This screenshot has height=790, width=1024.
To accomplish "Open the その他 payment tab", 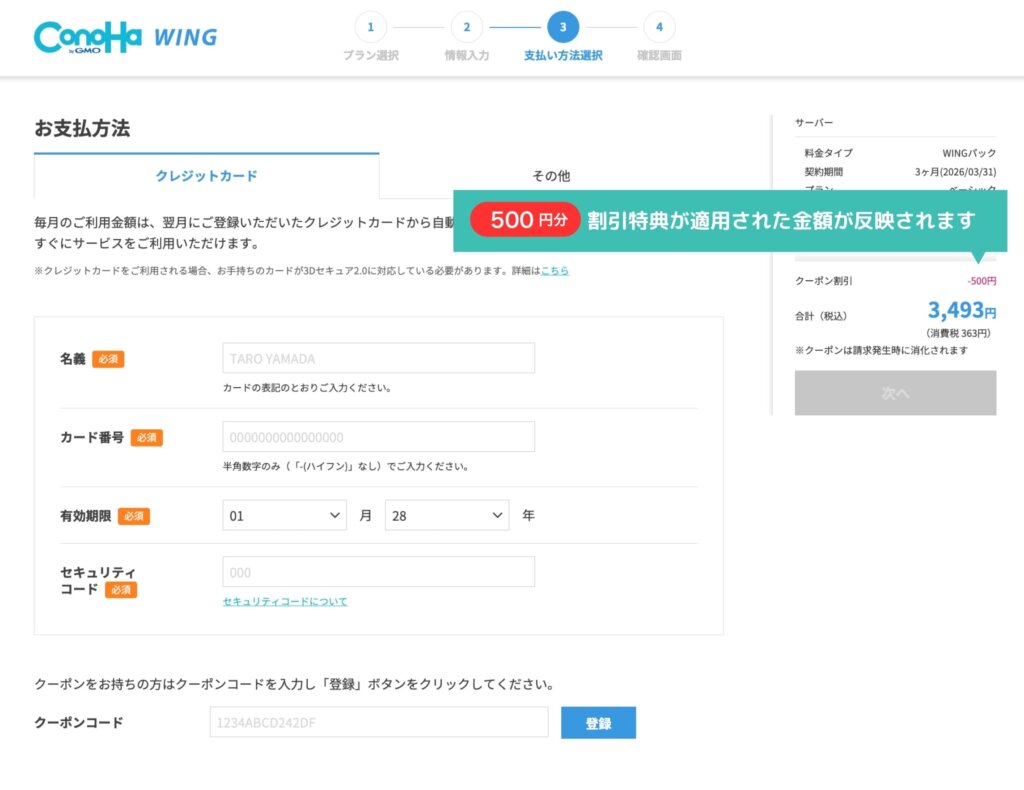I will [x=551, y=175].
